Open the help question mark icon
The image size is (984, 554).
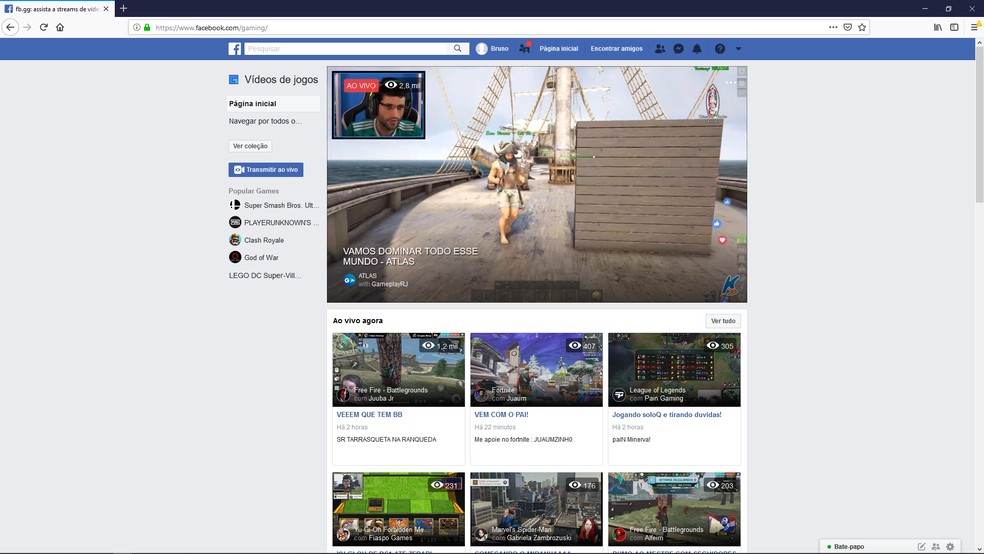[x=720, y=48]
